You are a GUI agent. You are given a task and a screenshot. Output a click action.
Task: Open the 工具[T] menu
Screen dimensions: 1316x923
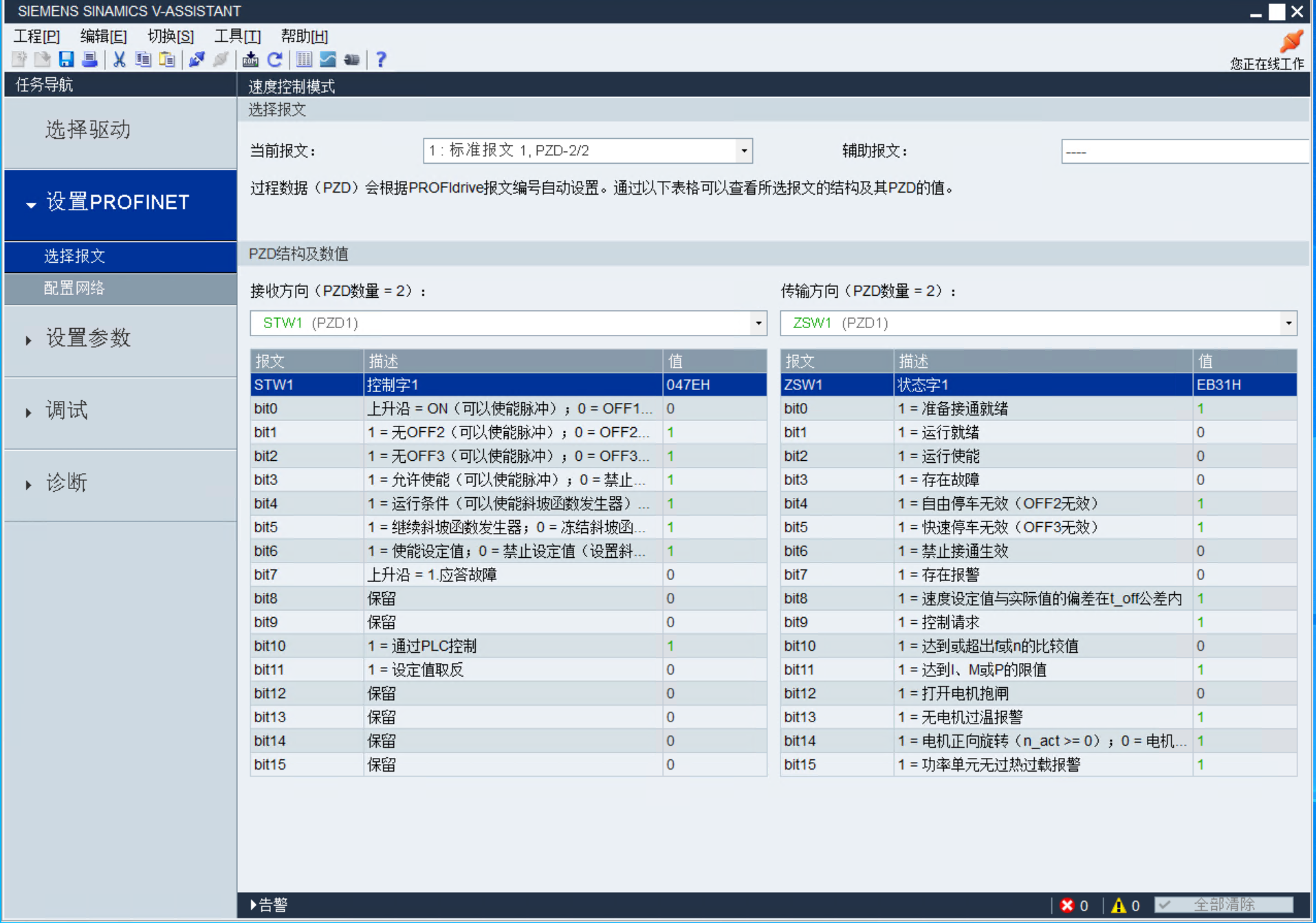[237, 36]
